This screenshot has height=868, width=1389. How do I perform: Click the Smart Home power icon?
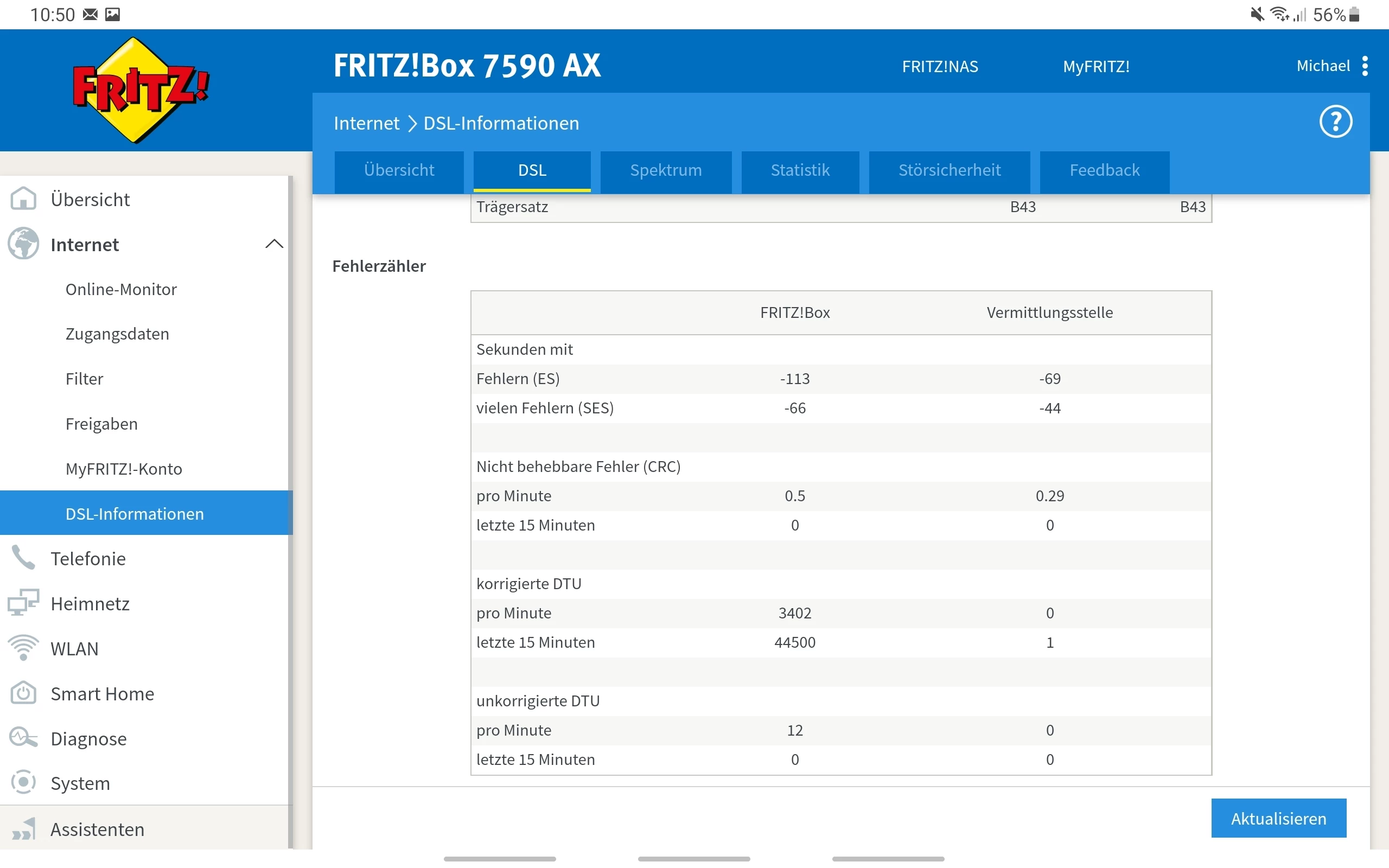click(23, 693)
